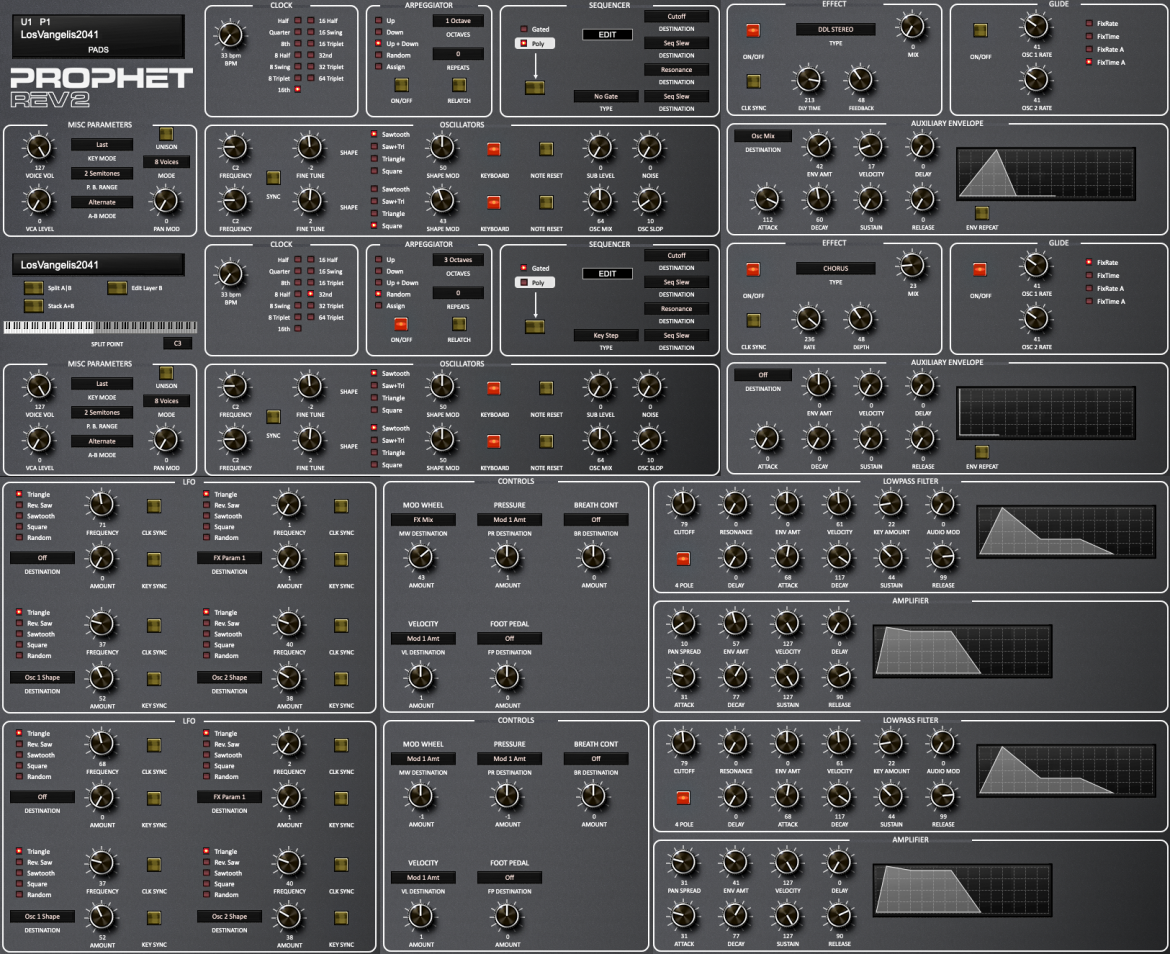Open the sequencer 'Key Step' type dropdown
This screenshot has width=1170, height=954.
[x=606, y=336]
